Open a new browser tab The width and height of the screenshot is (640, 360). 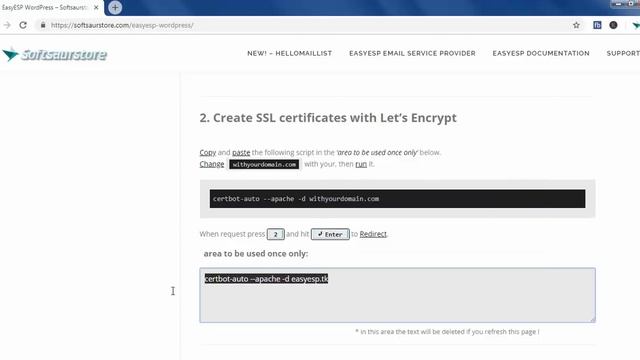(x=115, y=7)
